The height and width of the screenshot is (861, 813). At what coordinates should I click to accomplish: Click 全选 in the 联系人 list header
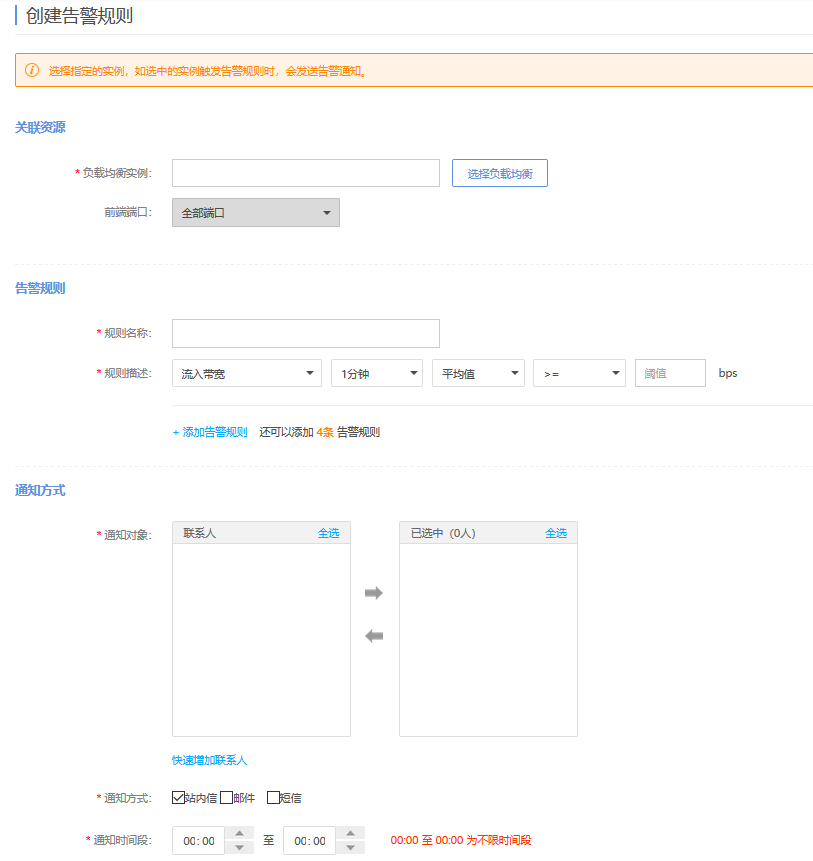[x=328, y=534]
